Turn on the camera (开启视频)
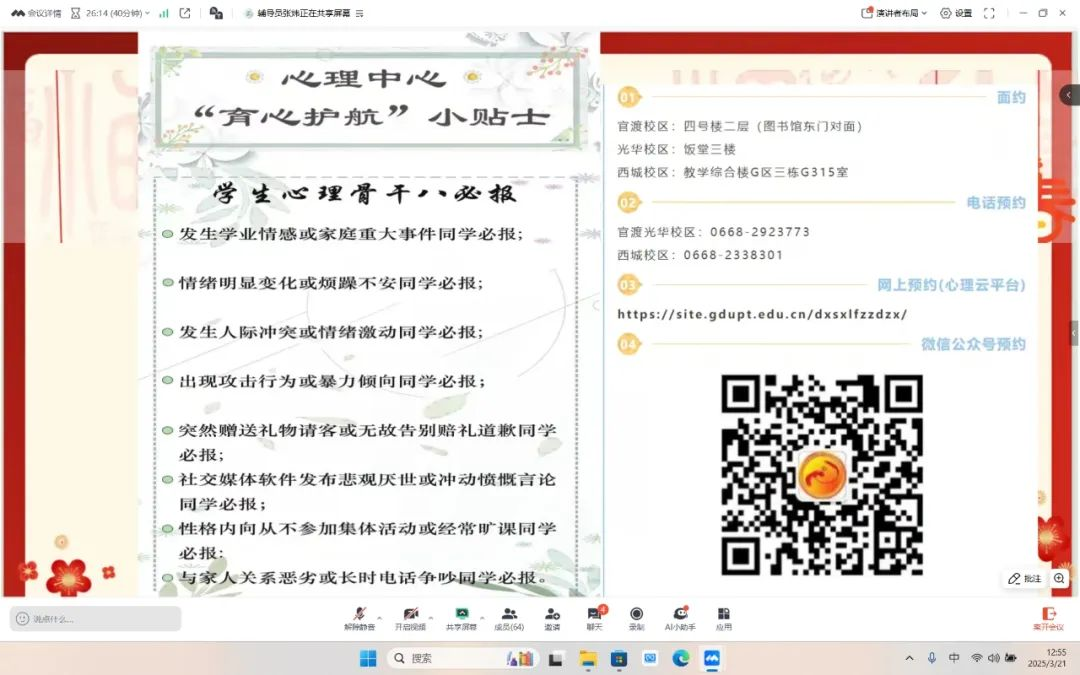This screenshot has width=1080, height=675. pyautogui.click(x=411, y=618)
